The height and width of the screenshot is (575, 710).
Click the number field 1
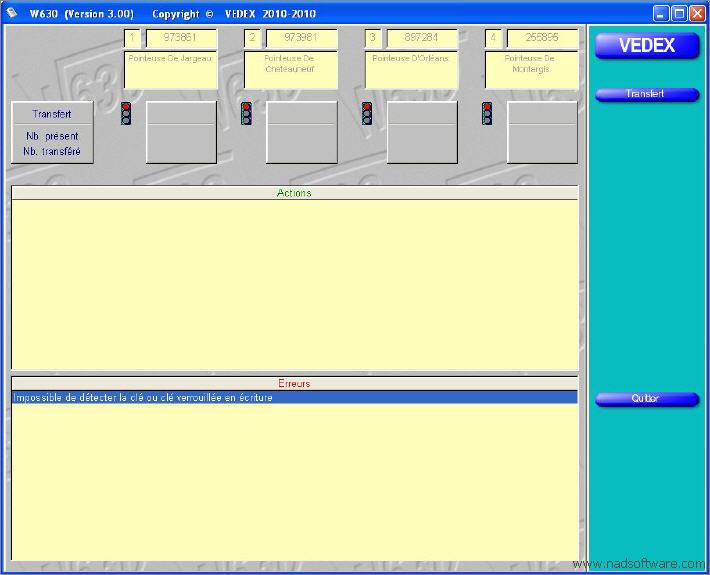tap(132, 38)
